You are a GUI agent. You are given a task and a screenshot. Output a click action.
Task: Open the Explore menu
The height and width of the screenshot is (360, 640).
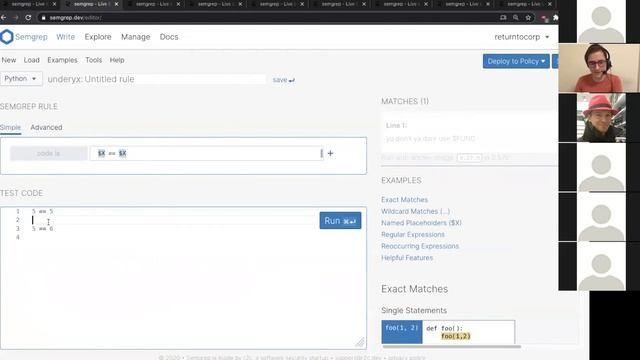[98, 37]
